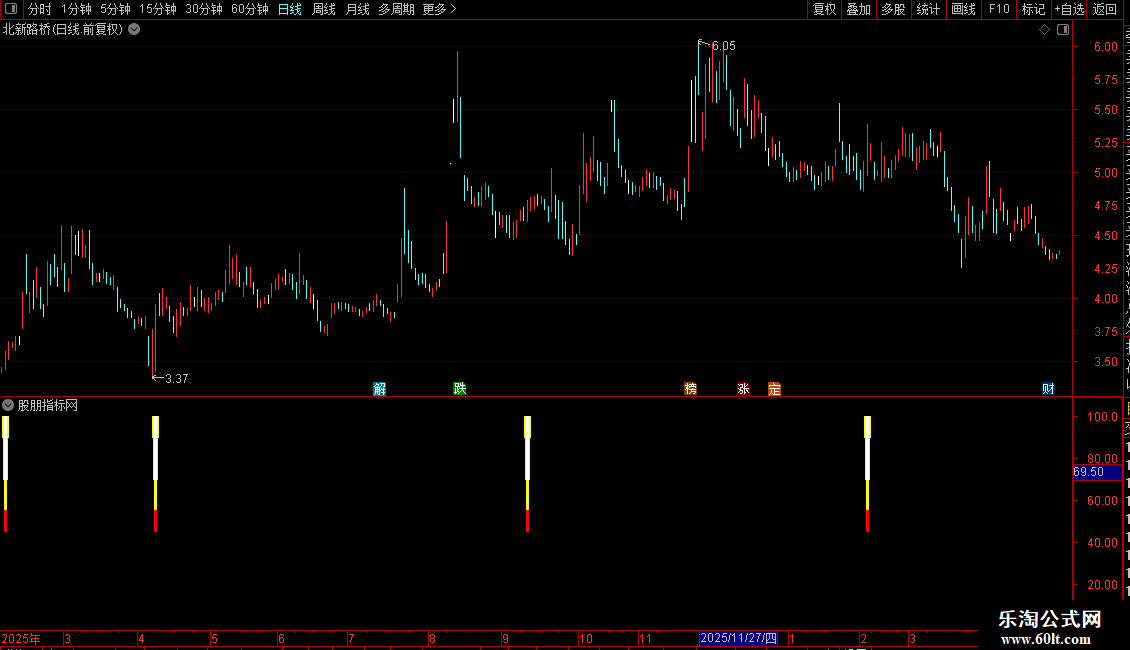Click the 财 event marker icon
Image resolution: width=1130 pixels, height=650 pixels.
tap(1049, 389)
